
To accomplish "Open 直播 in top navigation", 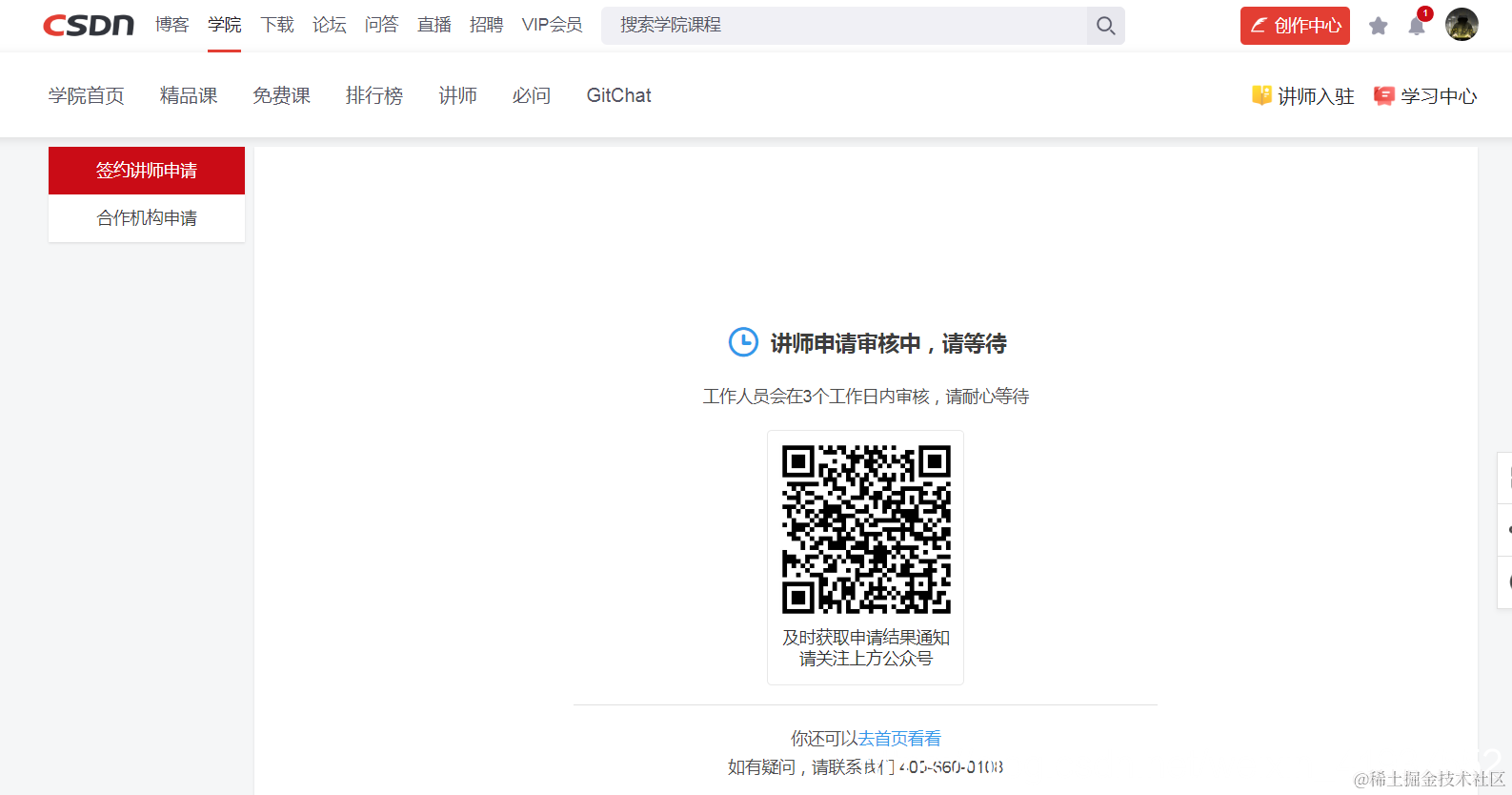I will pyautogui.click(x=434, y=25).
